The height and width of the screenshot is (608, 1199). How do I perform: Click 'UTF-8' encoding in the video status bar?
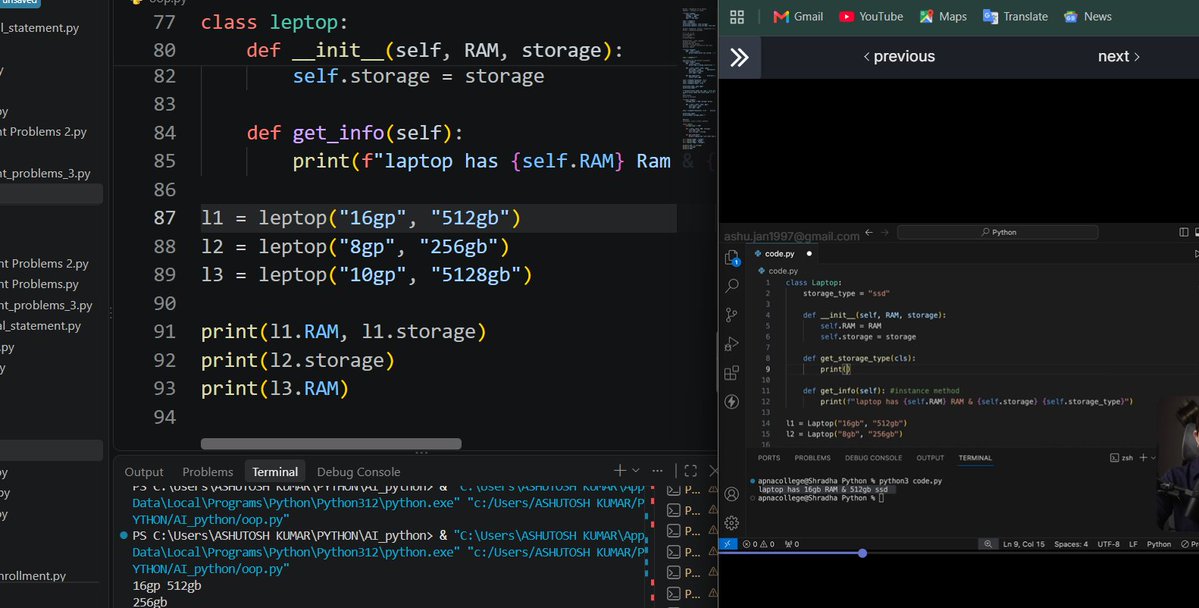[1108, 545]
